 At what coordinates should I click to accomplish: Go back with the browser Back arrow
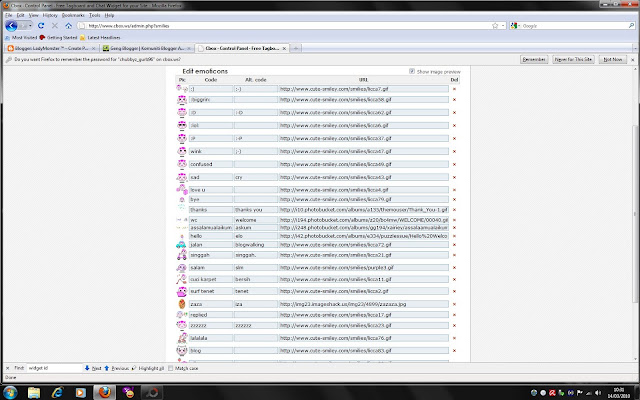point(11,26)
